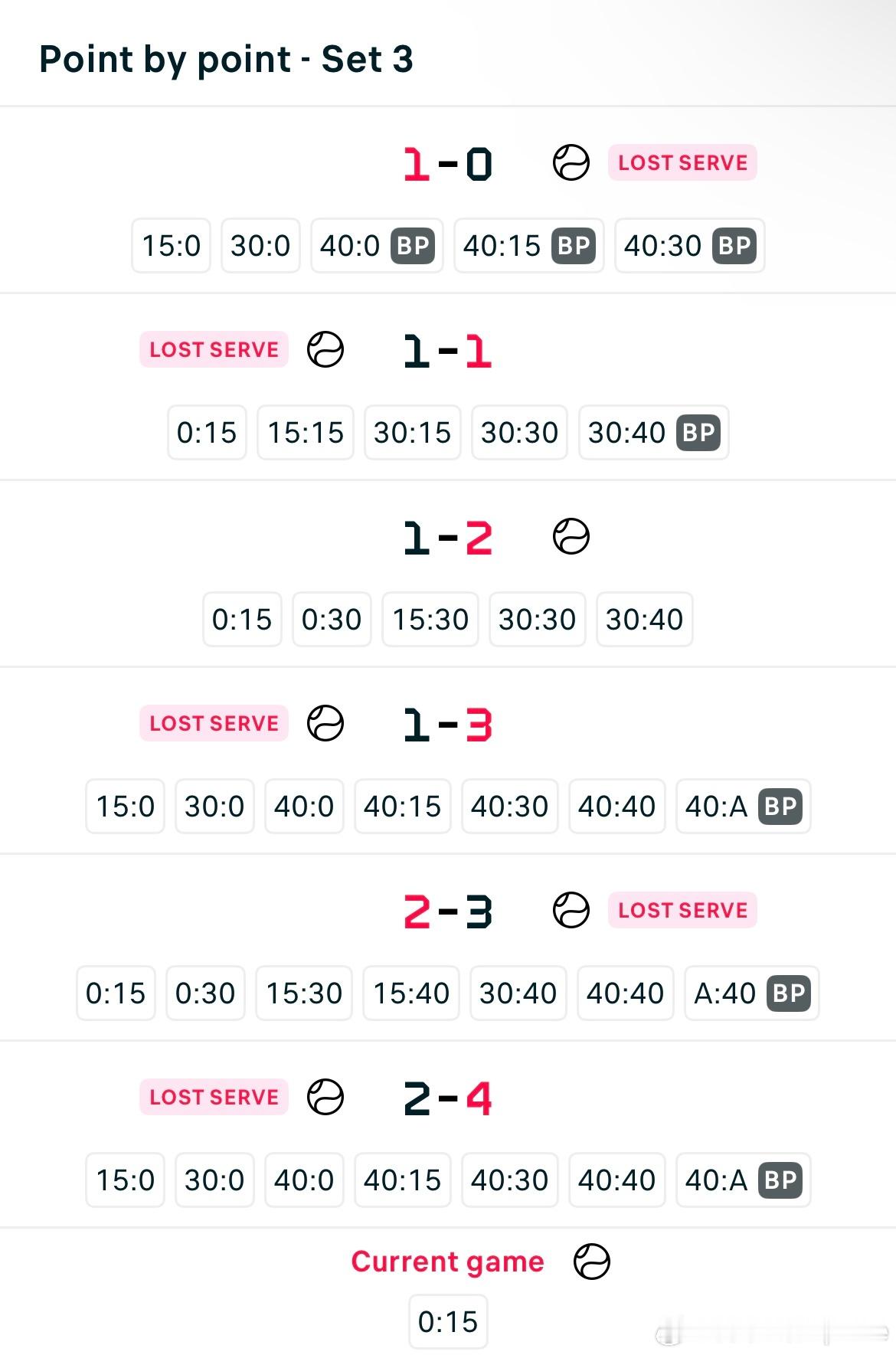Click the tennis ball icon by Current game
The image size is (896, 1355).
click(x=592, y=1261)
